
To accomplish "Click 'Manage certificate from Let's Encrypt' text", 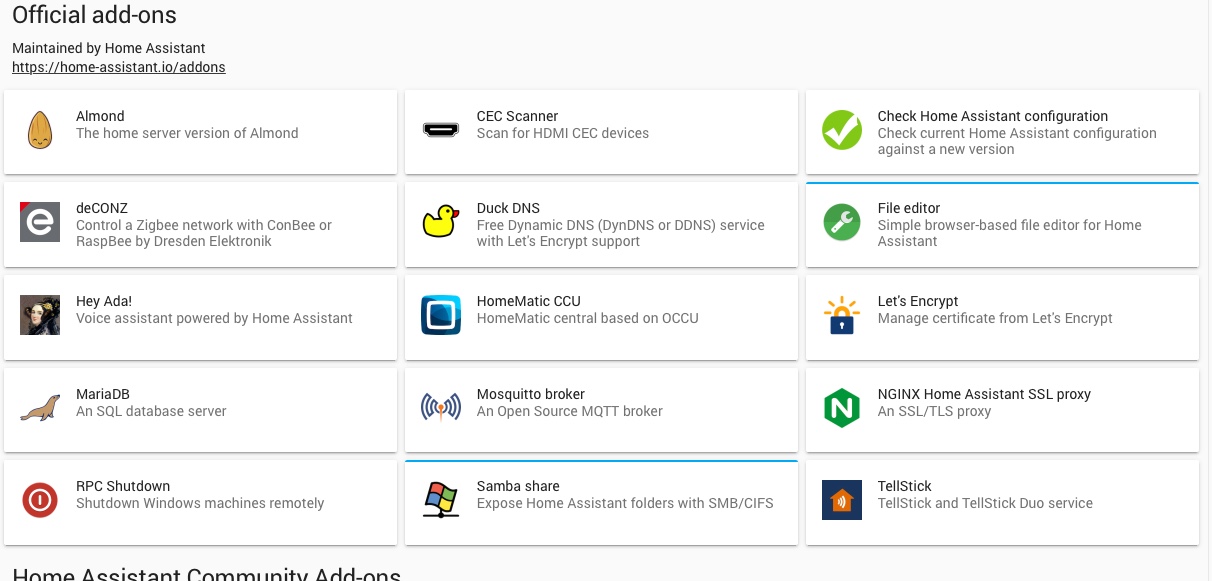I will [995, 318].
